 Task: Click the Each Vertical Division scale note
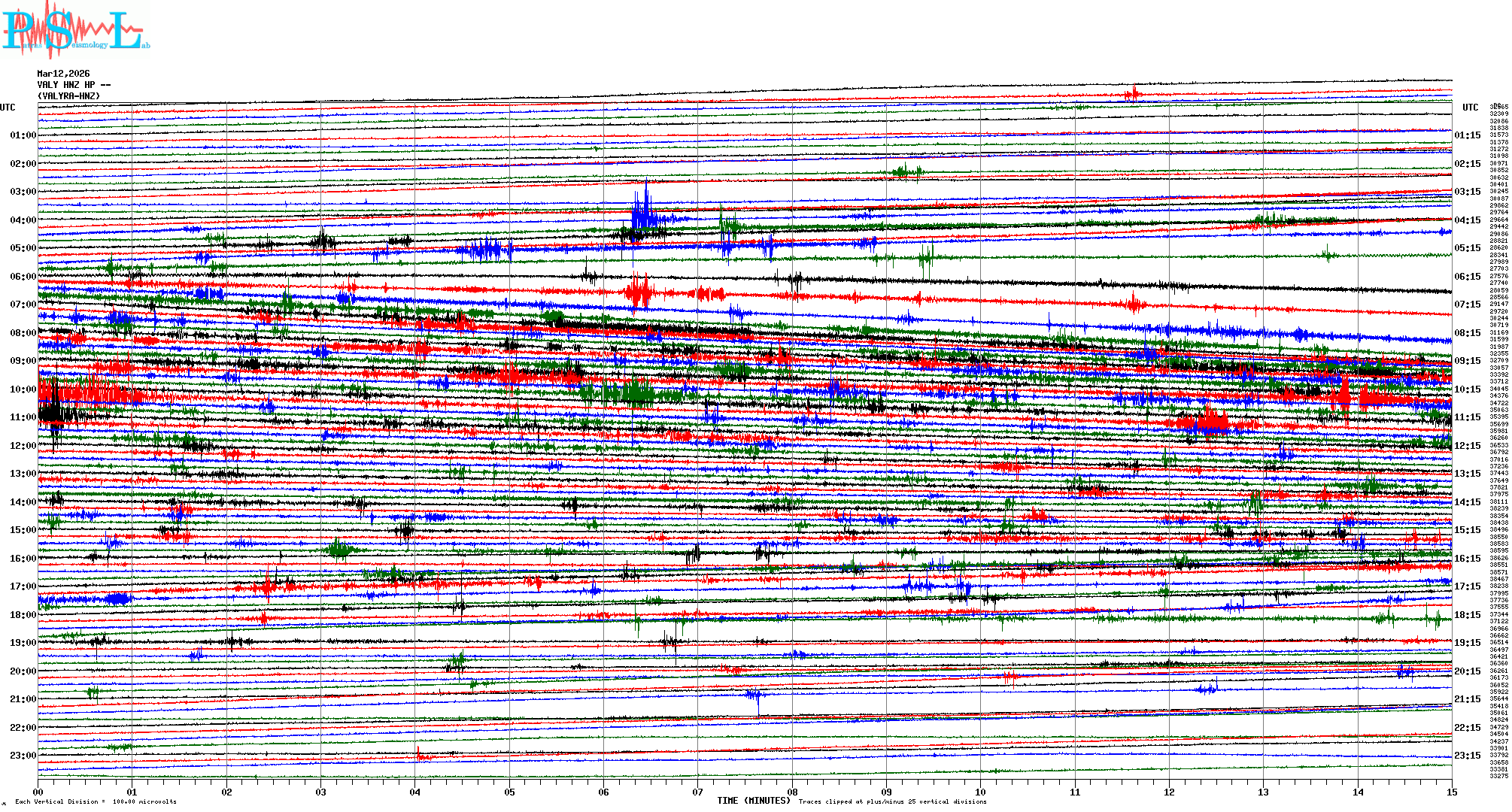tap(96, 801)
